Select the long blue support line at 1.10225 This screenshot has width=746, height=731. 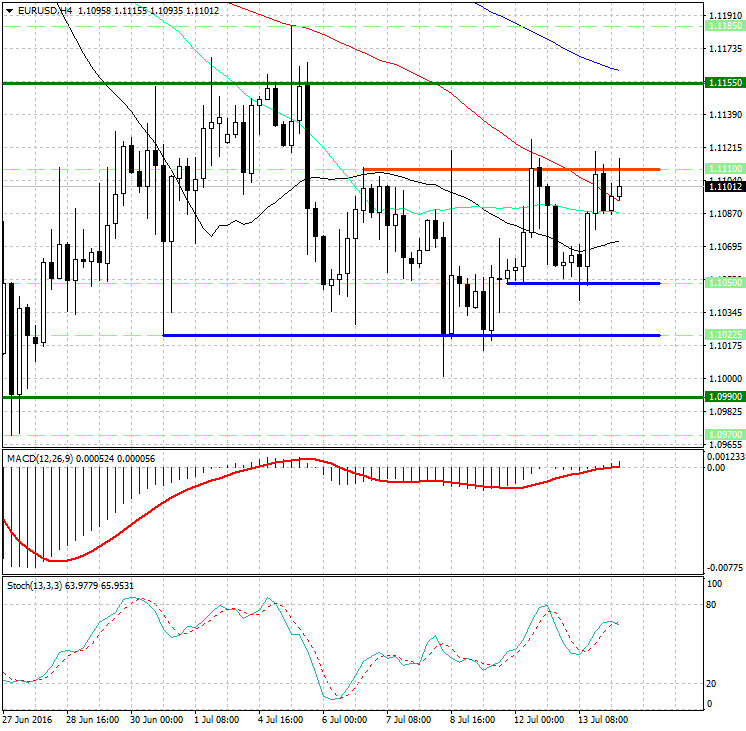(x=412, y=336)
